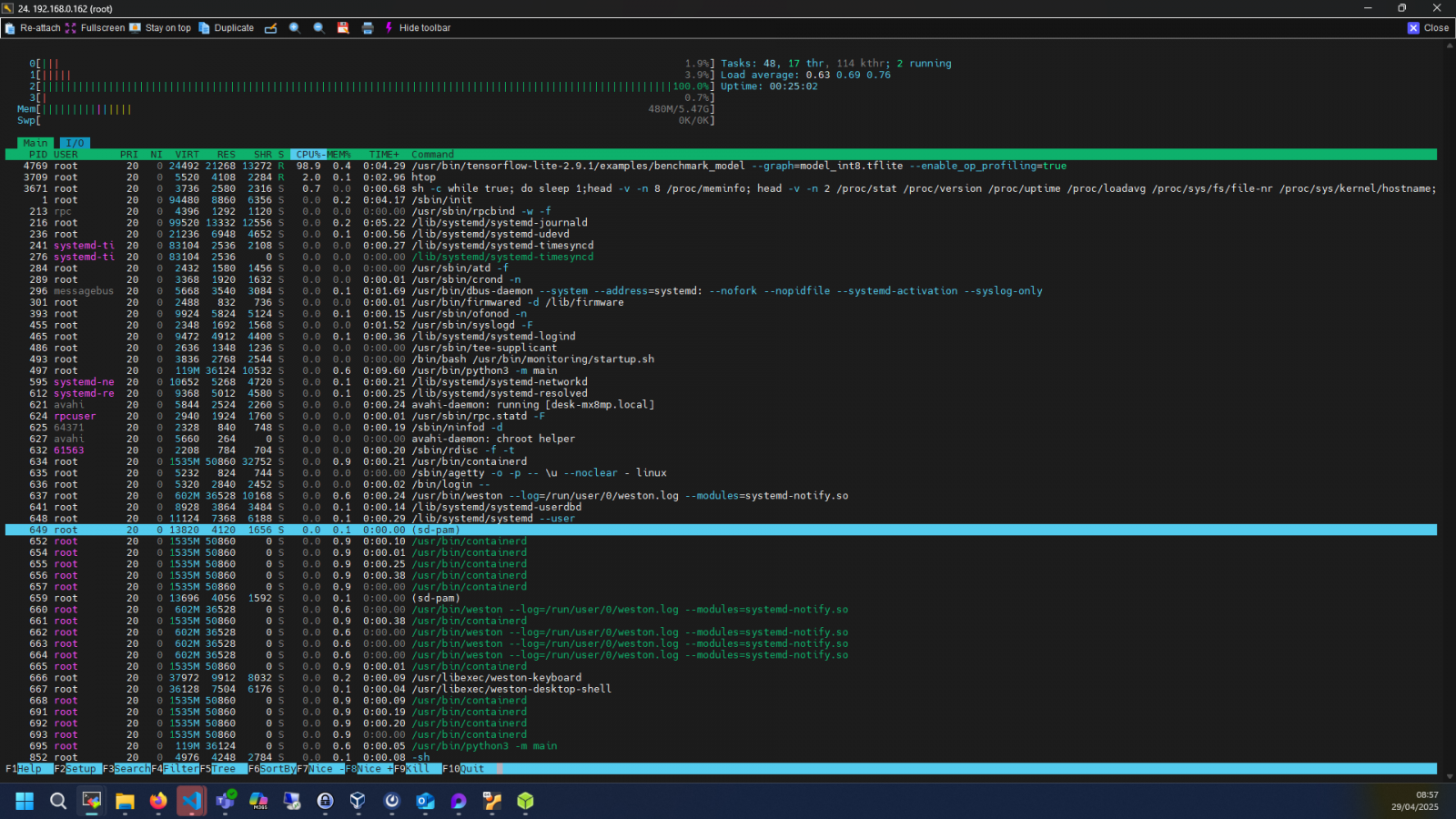Click the red save floppy icon

click(343, 28)
